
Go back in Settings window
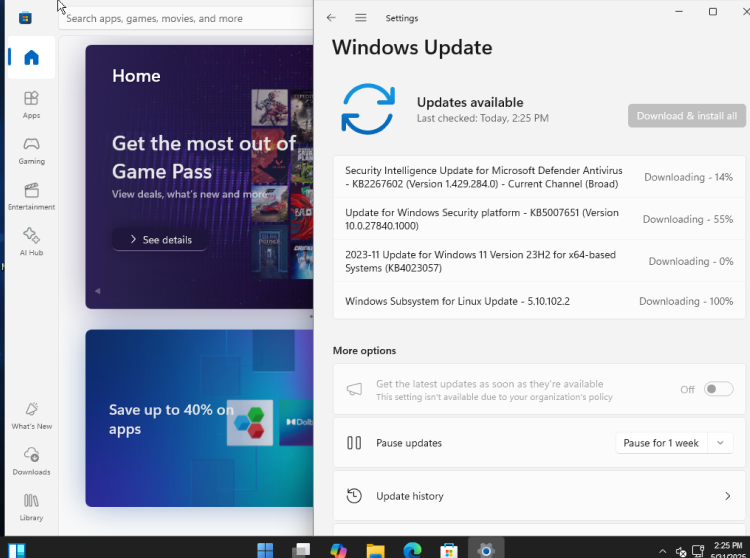pos(331,18)
